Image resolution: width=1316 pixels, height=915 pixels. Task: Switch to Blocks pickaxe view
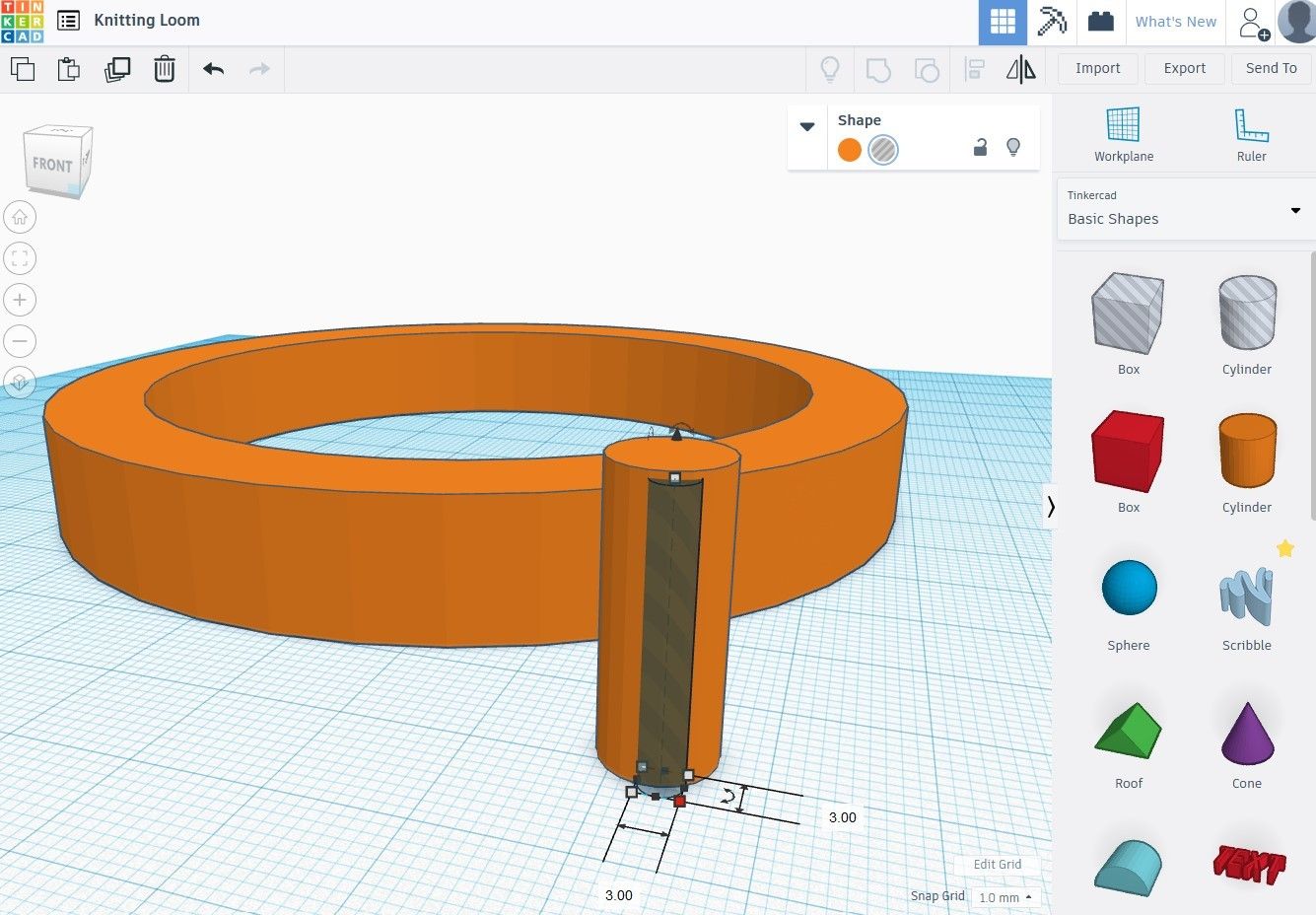point(1052,22)
